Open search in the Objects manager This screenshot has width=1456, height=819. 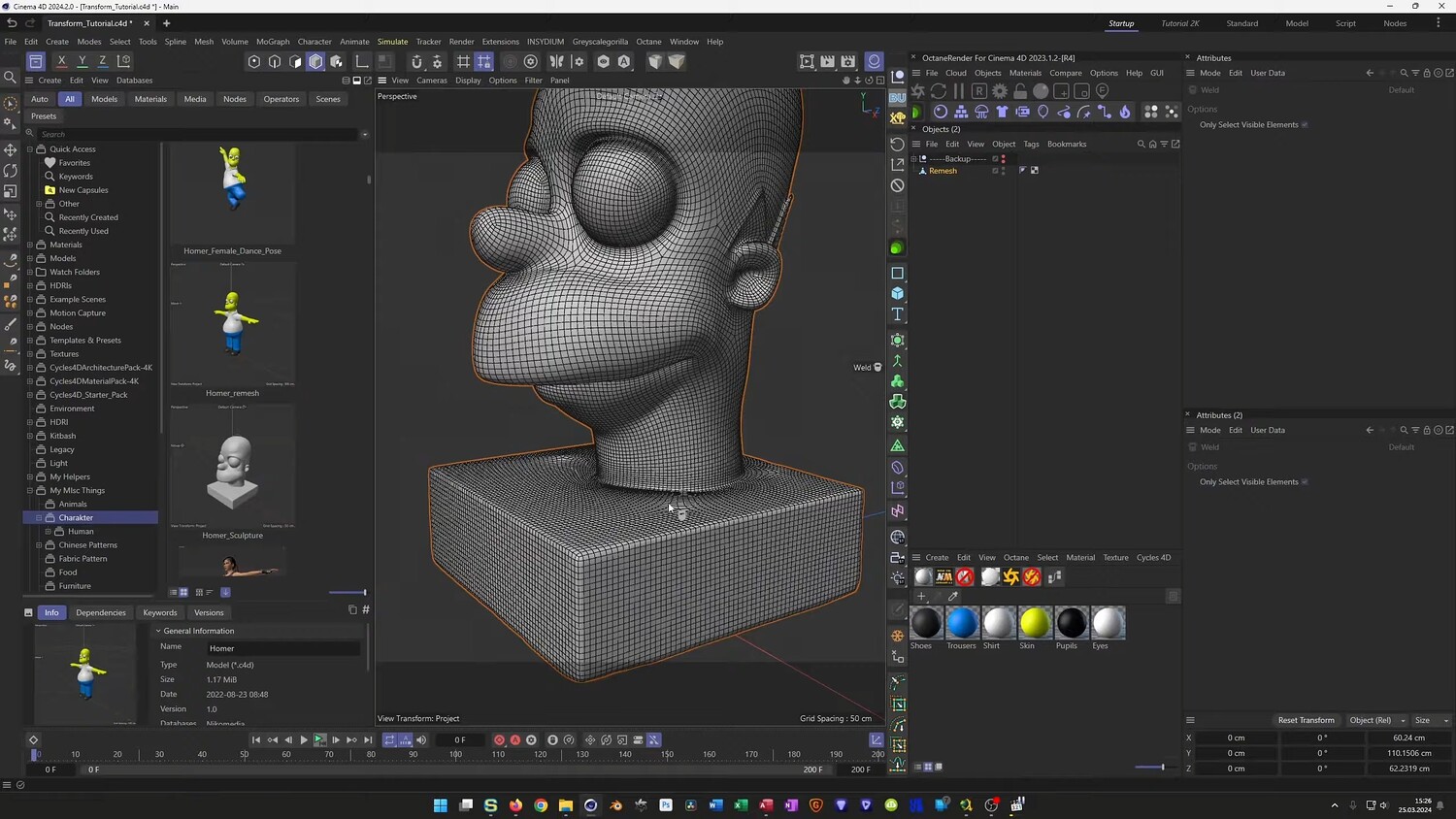1142,144
